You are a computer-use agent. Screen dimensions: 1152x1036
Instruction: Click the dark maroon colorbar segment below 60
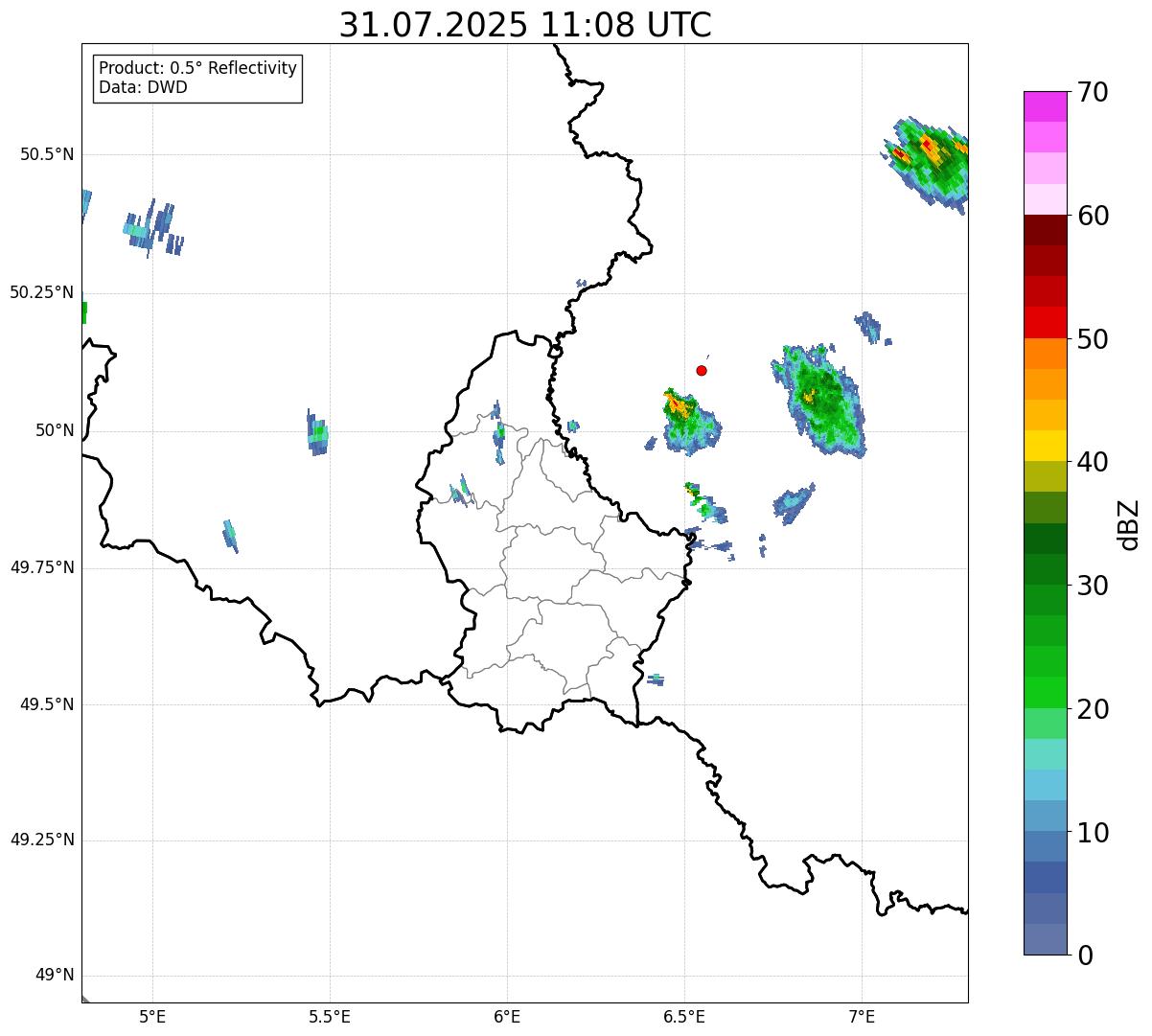click(1045, 230)
